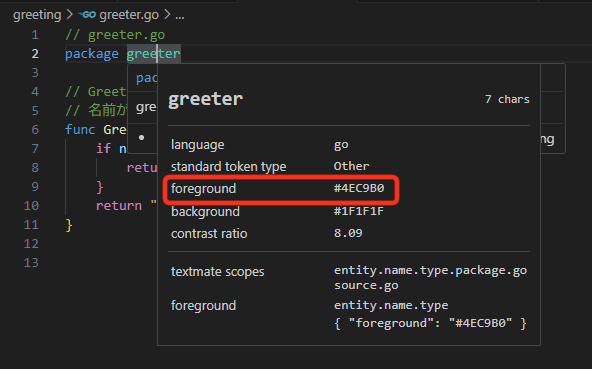Click the 'if' keyword on line 7
Screen dimensions: 592x369
point(103,148)
